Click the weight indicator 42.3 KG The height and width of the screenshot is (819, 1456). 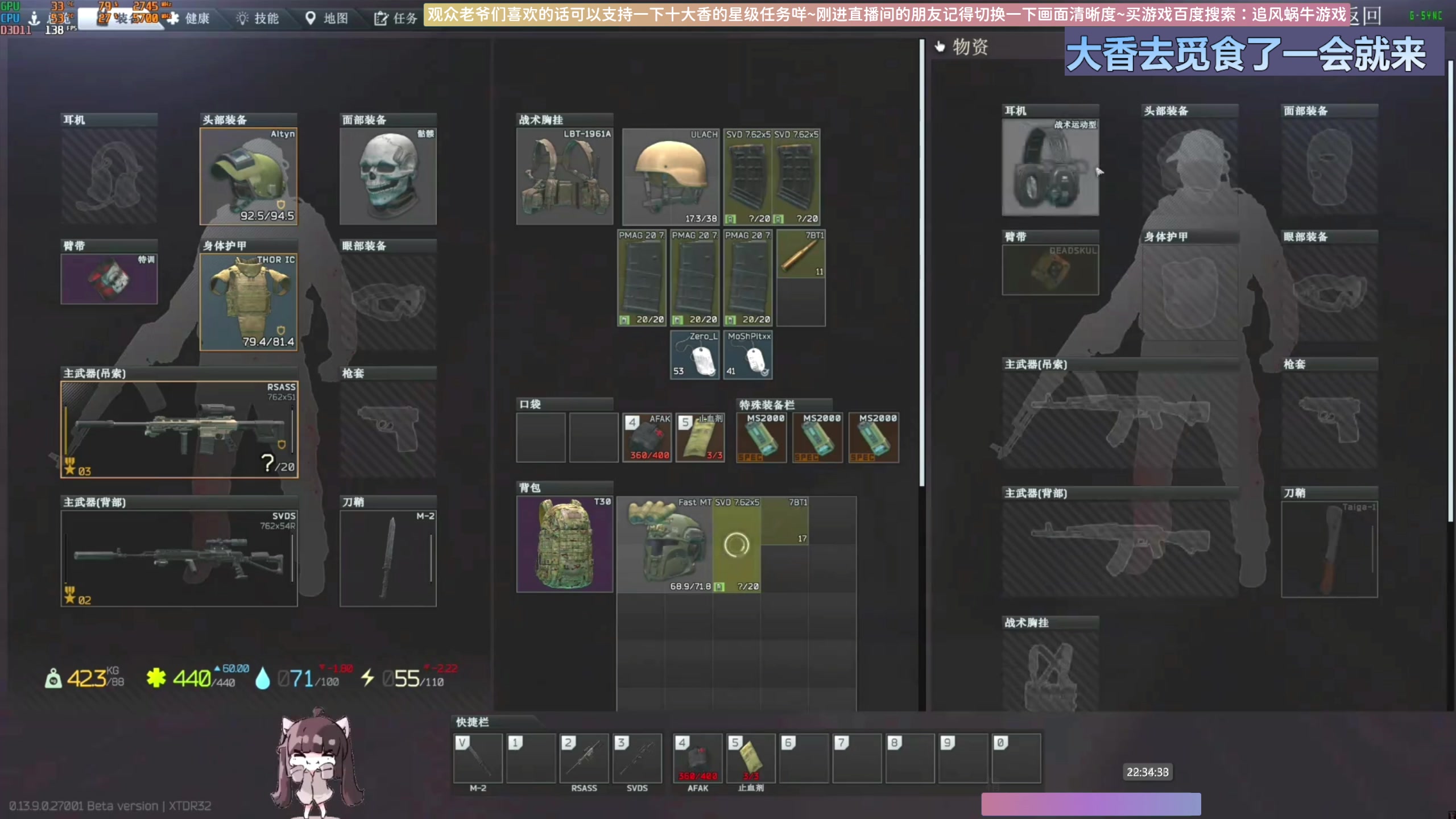click(84, 678)
